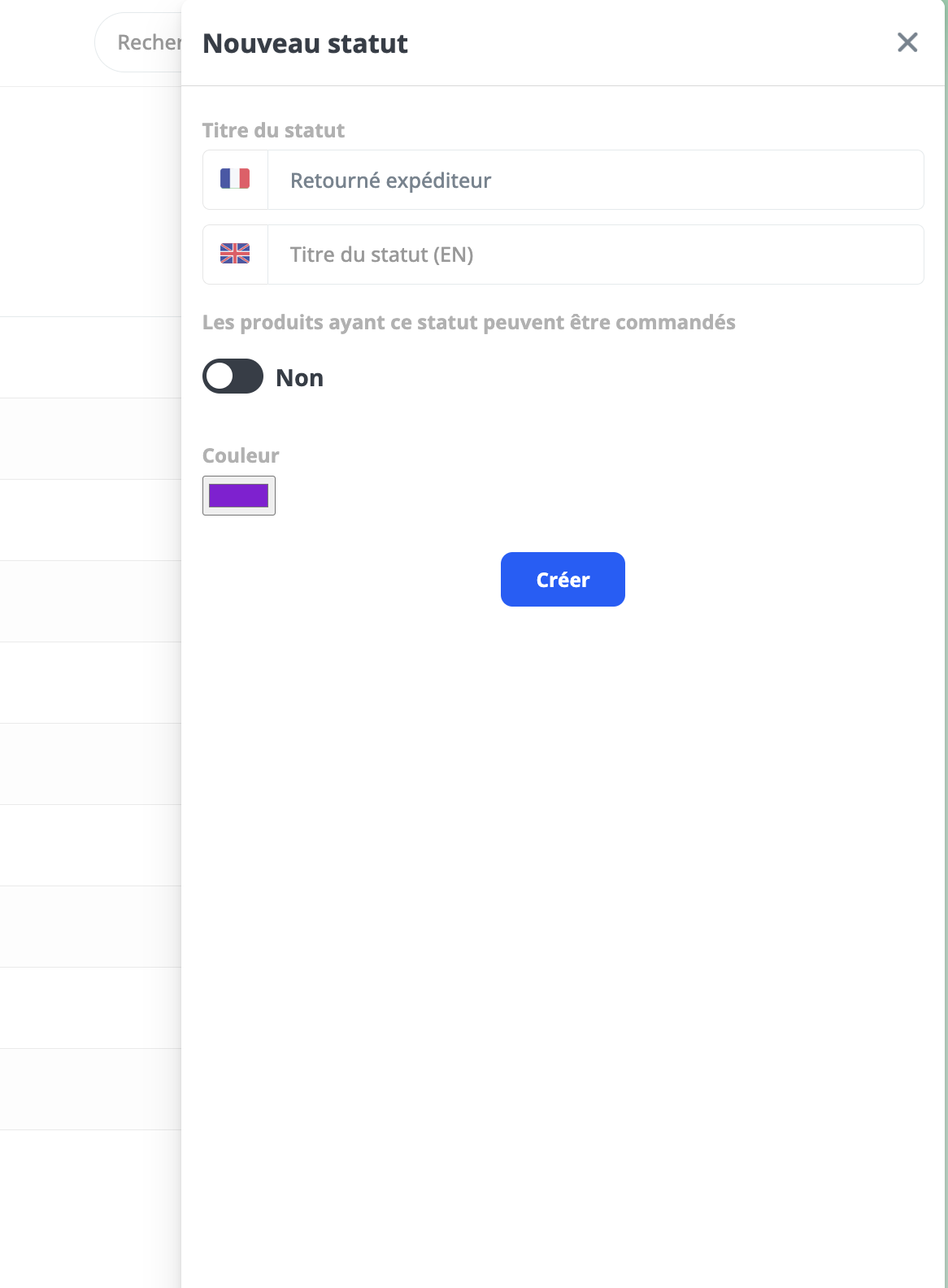Click the page background left of the panel
Screen dimensions: 948x1288
click(89, 203)
